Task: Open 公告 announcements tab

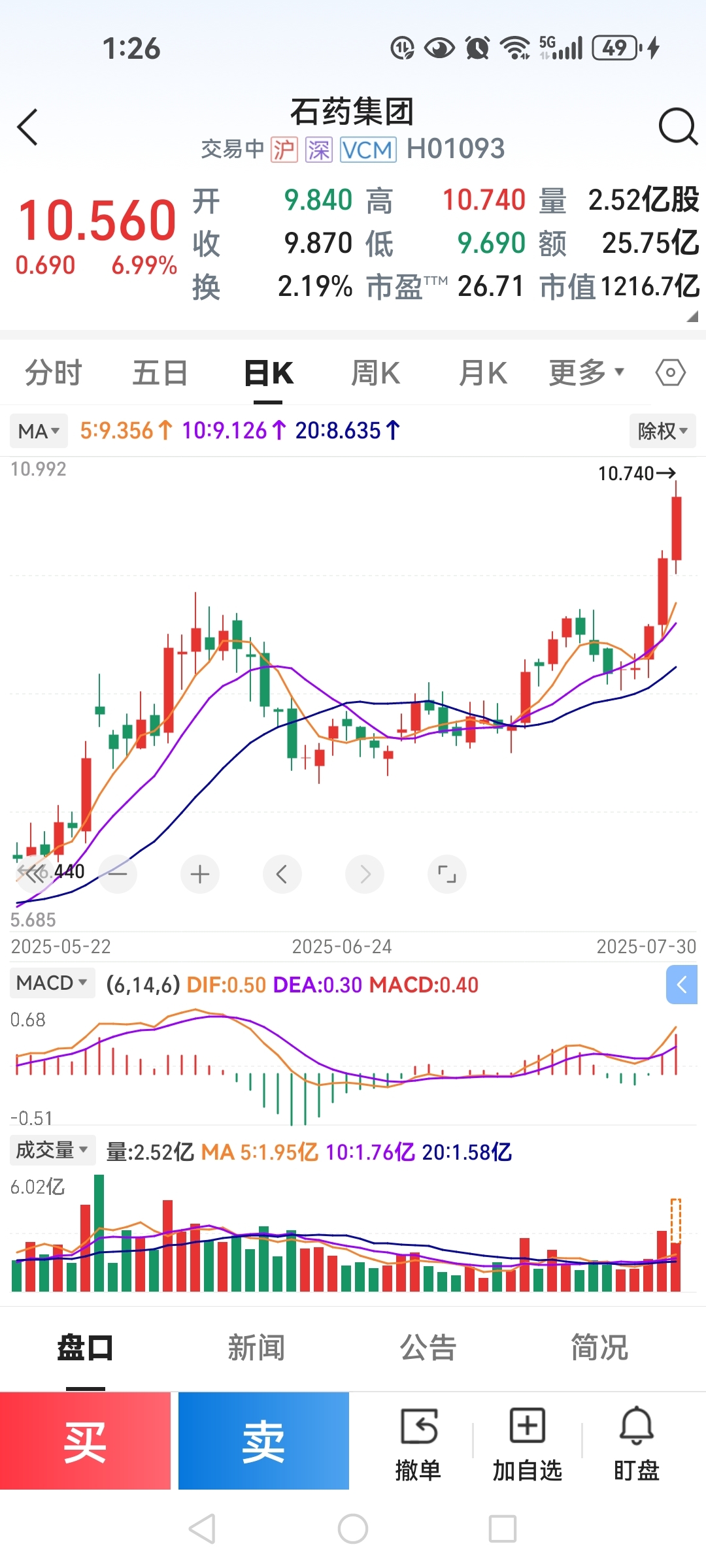Action: [x=428, y=1348]
